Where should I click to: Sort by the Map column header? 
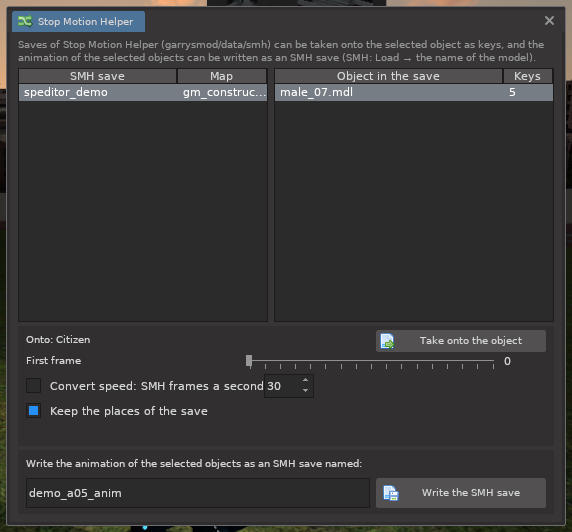(221, 76)
